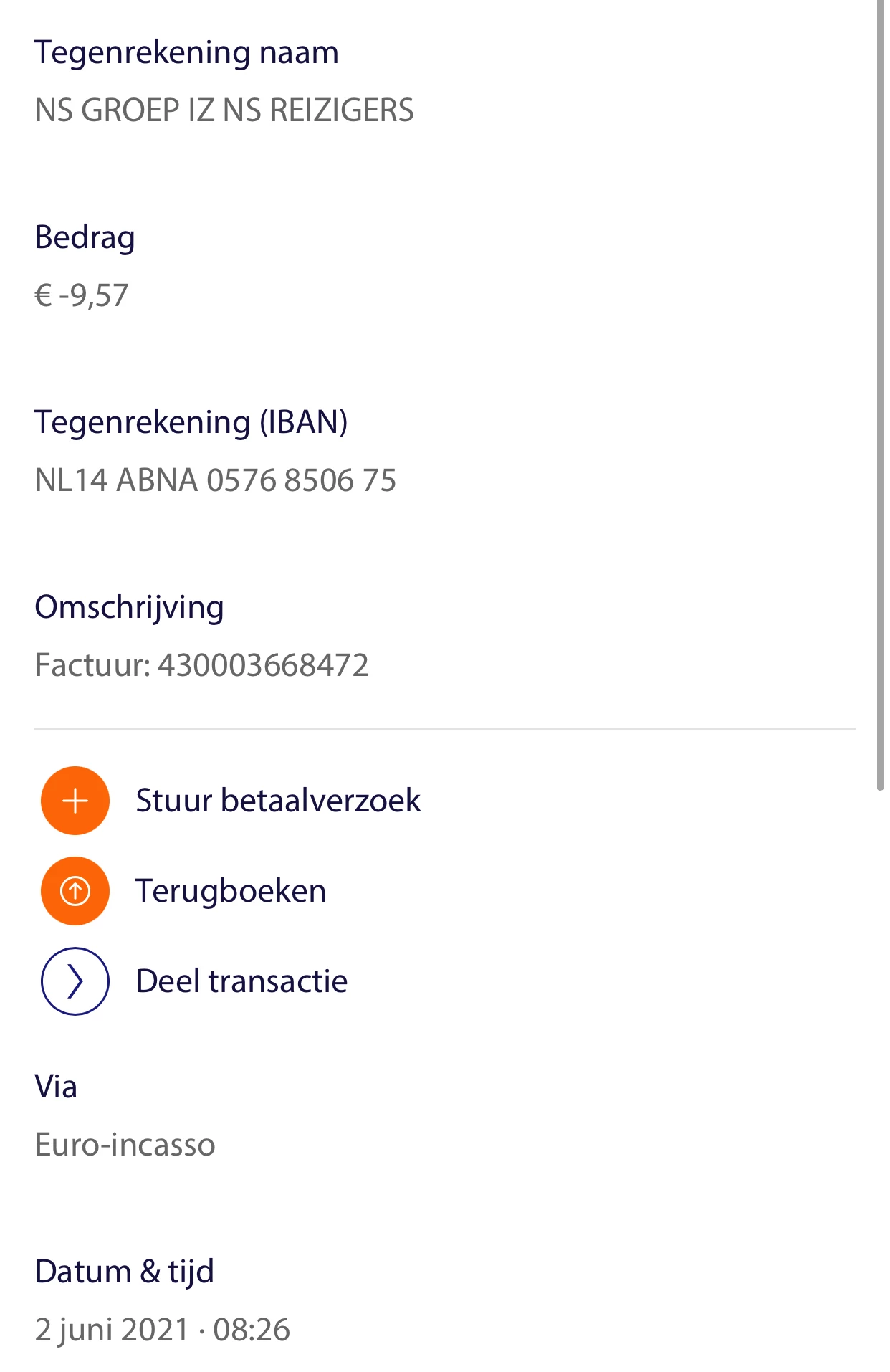Tap the orange Terugboeken arrow icon
This screenshot has height=1372, width=890.
coord(75,891)
